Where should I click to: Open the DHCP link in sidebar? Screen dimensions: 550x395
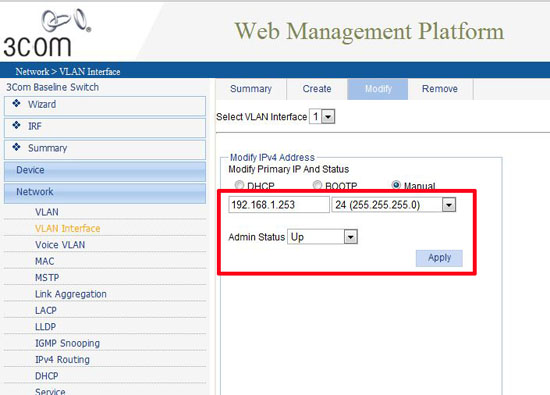click(x=47, y=376)
